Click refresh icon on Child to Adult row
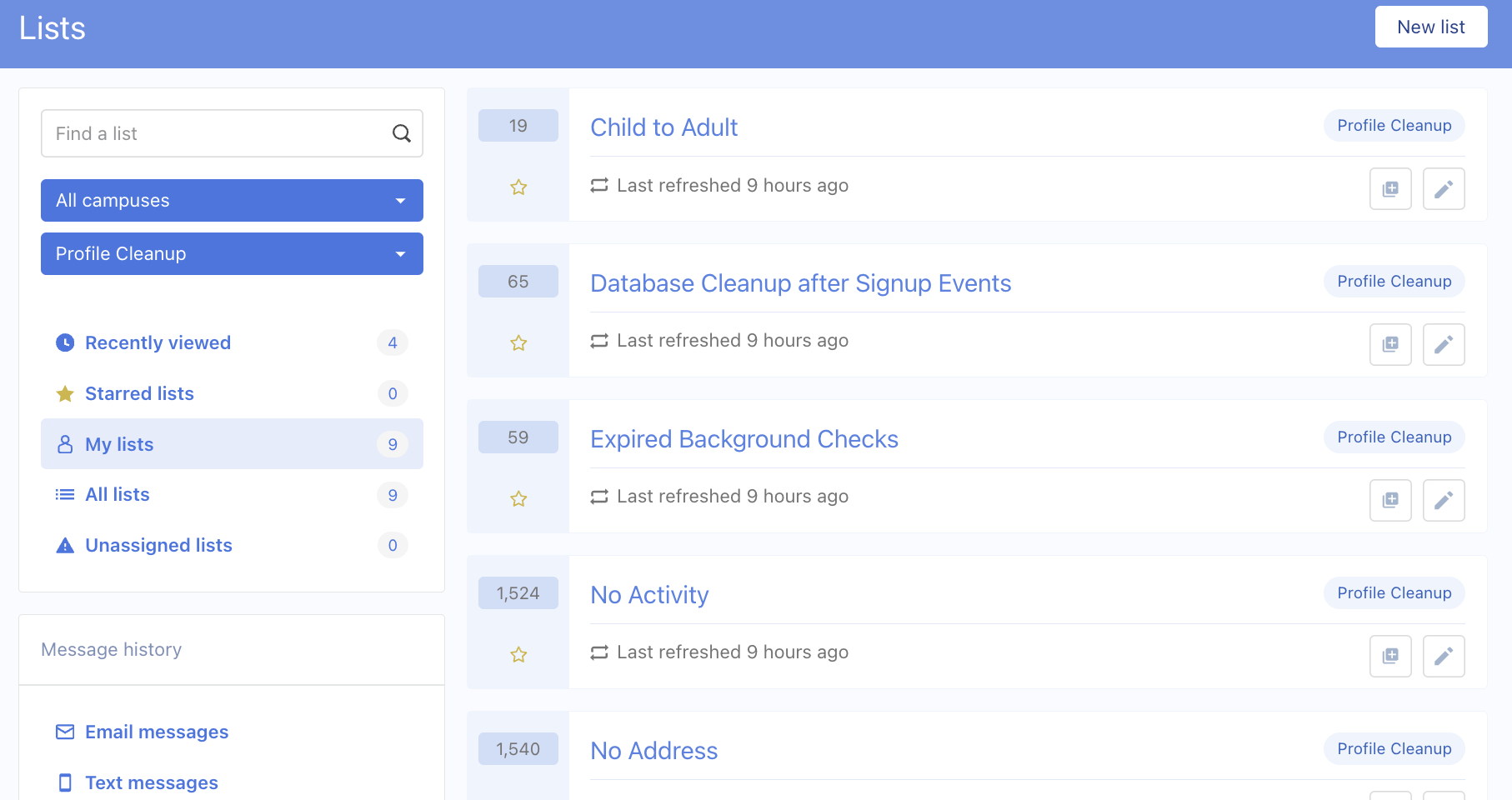 pos(599,185)
